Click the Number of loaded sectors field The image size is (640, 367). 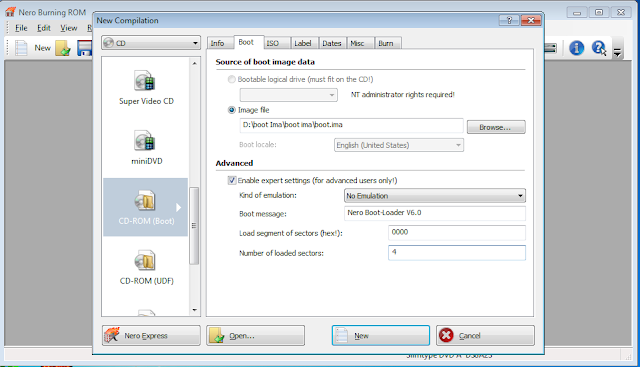(457, 252)
